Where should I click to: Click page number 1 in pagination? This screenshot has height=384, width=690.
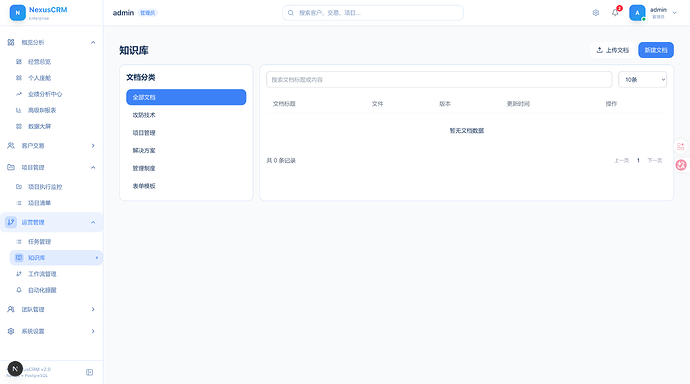(638, 161)
